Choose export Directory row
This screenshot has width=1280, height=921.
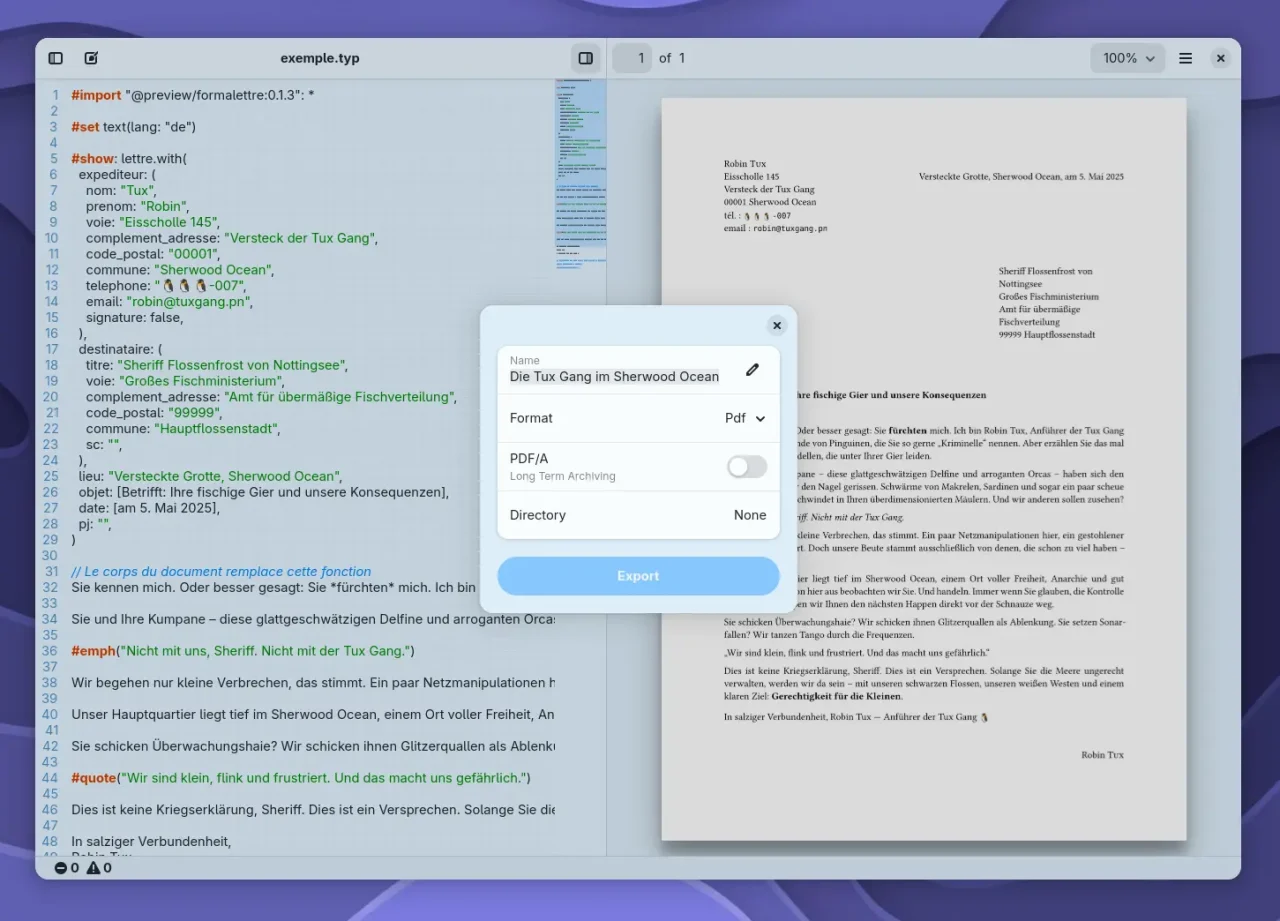click(x=638, y=515)
